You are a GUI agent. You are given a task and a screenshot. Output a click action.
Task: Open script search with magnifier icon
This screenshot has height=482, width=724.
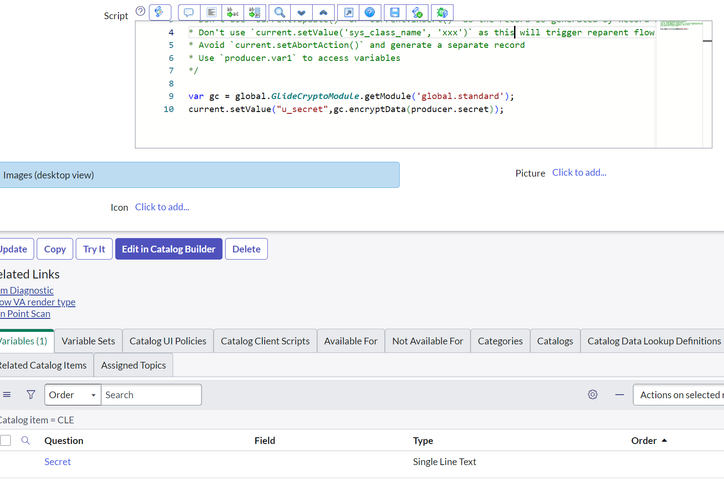pos(279,12)
